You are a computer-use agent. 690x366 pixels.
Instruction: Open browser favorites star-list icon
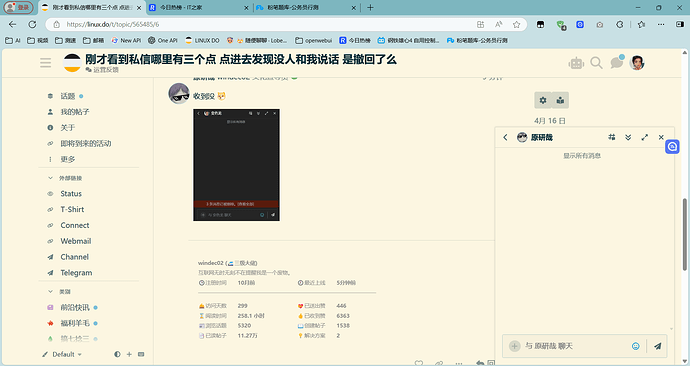pyautogui.click(x=642, y=25)
